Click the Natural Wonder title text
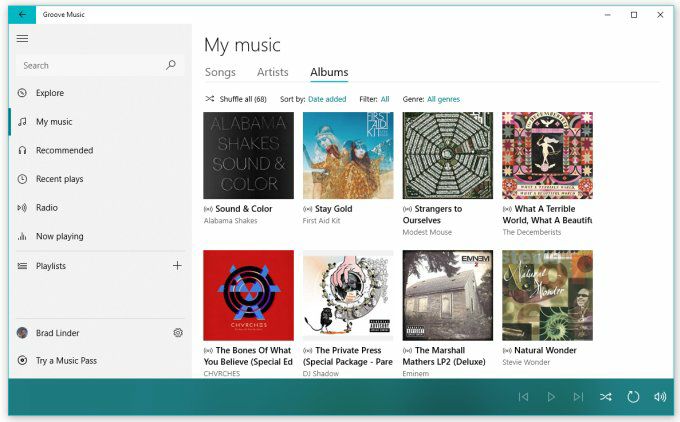The height and width of the screenshot is (422, 680). (545, 350)
